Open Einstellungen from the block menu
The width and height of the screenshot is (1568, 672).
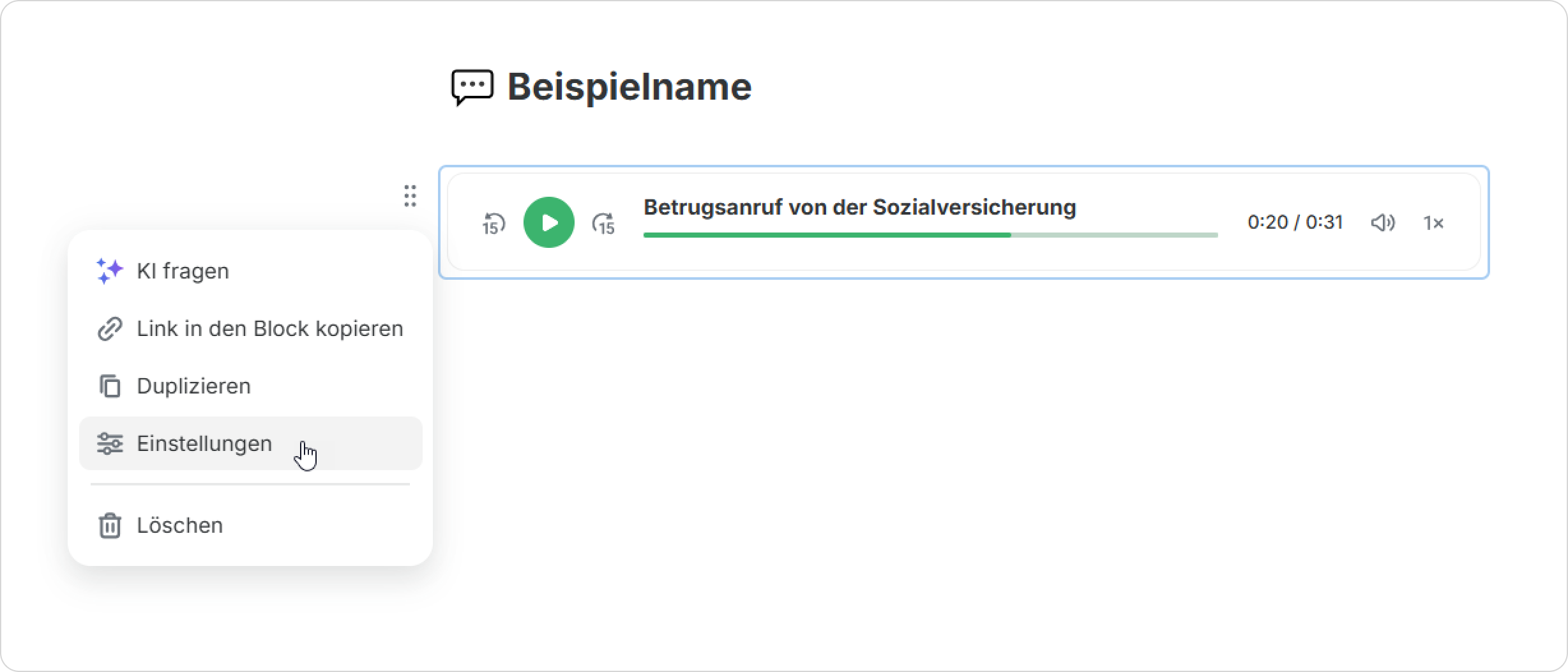pyautogui.click(x=204, y=443)
